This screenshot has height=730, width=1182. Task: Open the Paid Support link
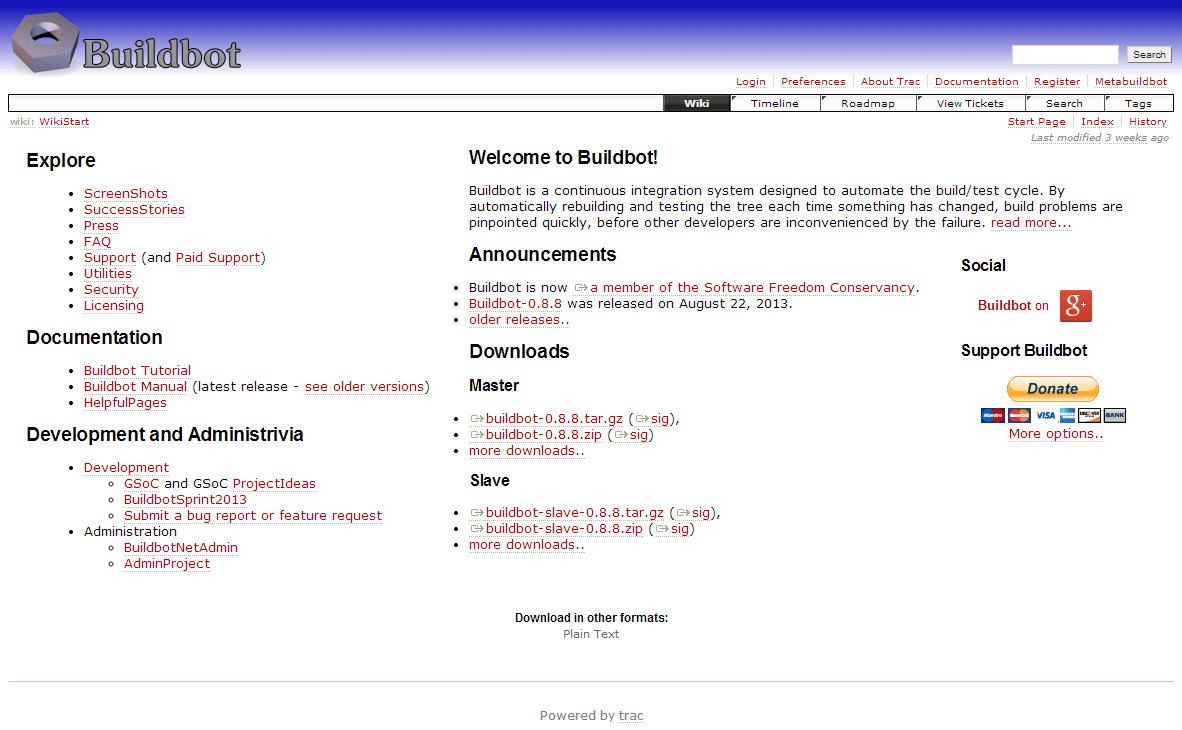(x=218, y=257)
